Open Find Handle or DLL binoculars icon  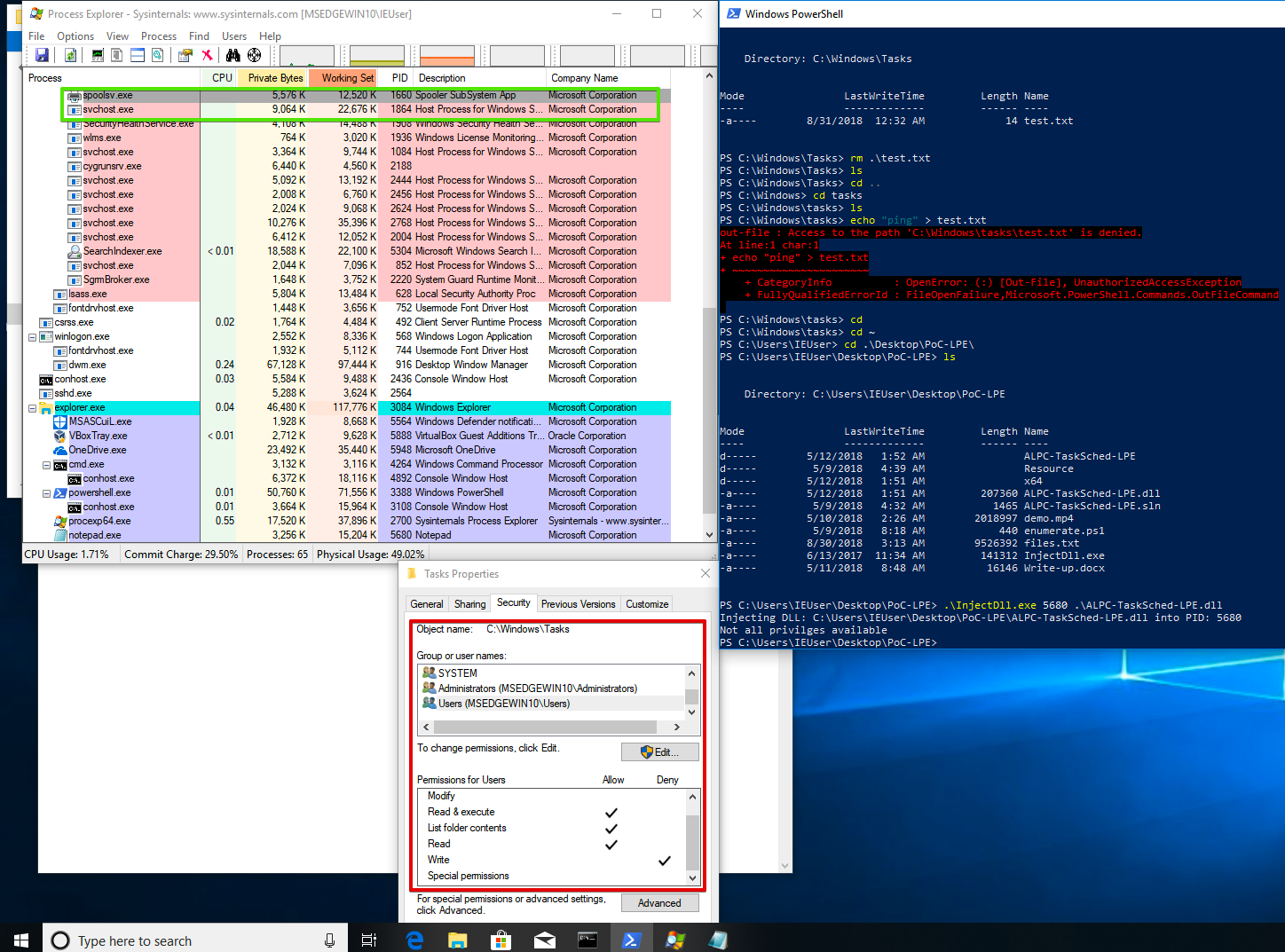pyautogui.click(x=232, y=54)
